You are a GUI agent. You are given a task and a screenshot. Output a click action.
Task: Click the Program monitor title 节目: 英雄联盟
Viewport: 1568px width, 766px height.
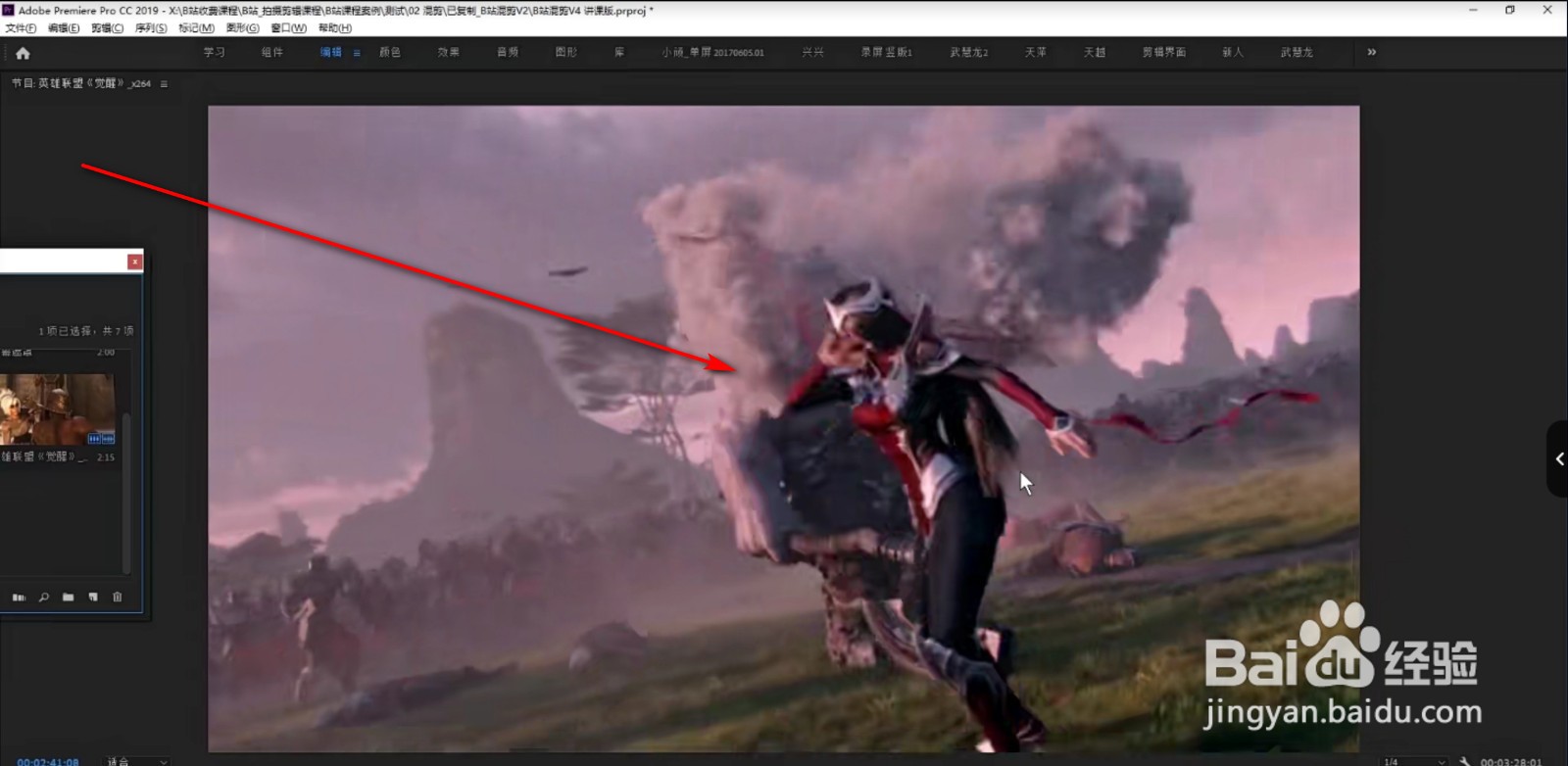tap(81, 84)
